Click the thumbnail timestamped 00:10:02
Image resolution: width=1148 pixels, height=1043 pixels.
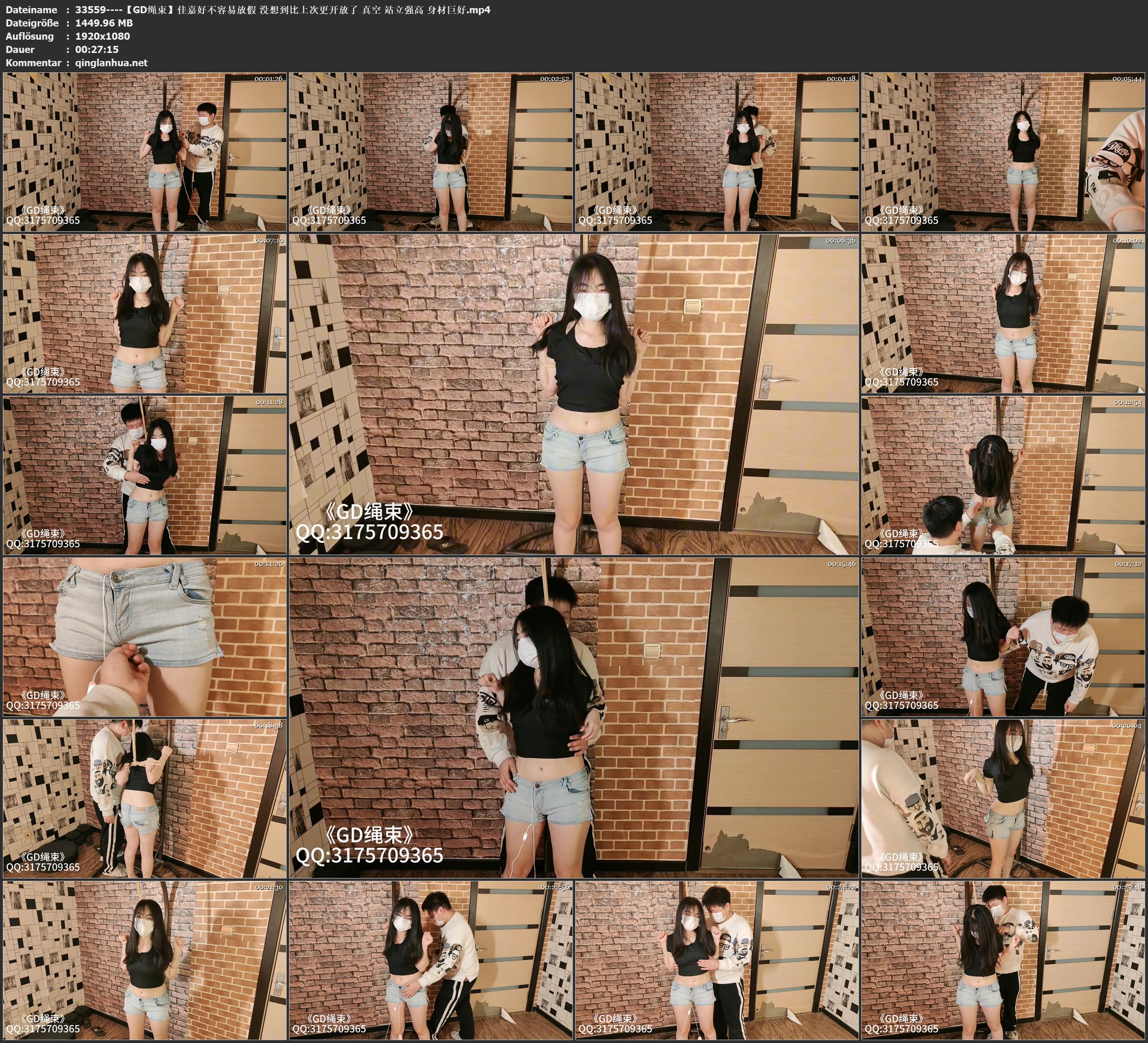[x=1003, y=313]
